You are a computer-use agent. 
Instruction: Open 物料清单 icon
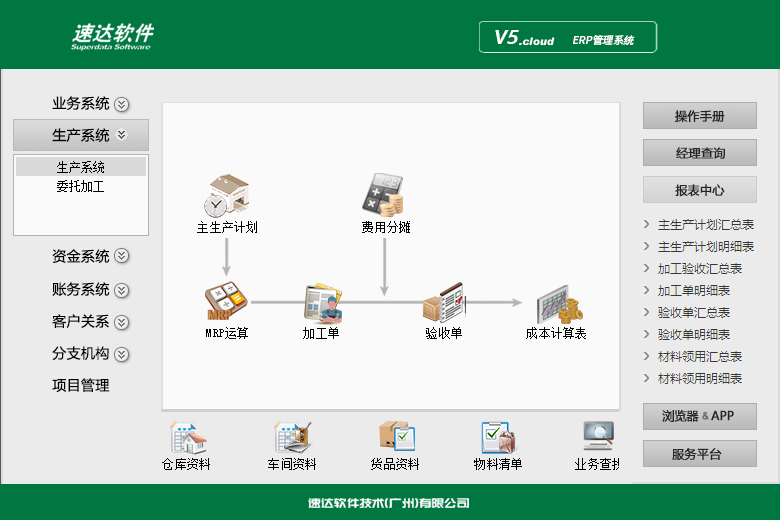(x=499, y=438)
